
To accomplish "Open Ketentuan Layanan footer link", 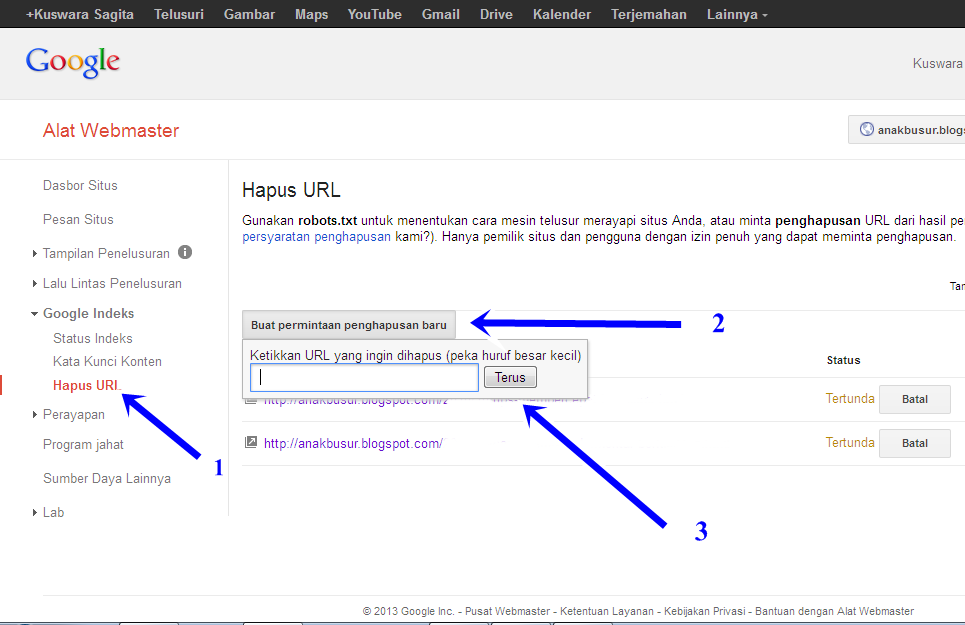I will click(606, 611).
